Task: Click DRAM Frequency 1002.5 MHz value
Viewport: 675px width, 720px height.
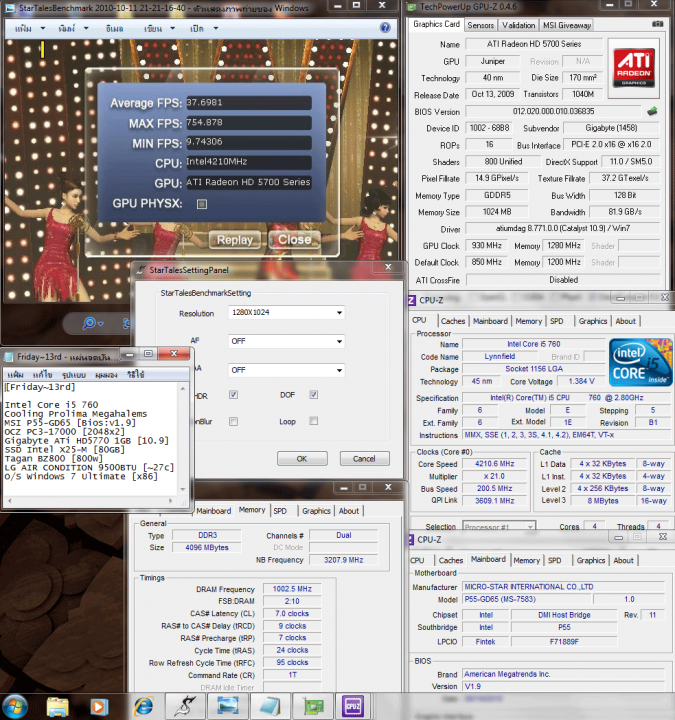Action: 292,589
